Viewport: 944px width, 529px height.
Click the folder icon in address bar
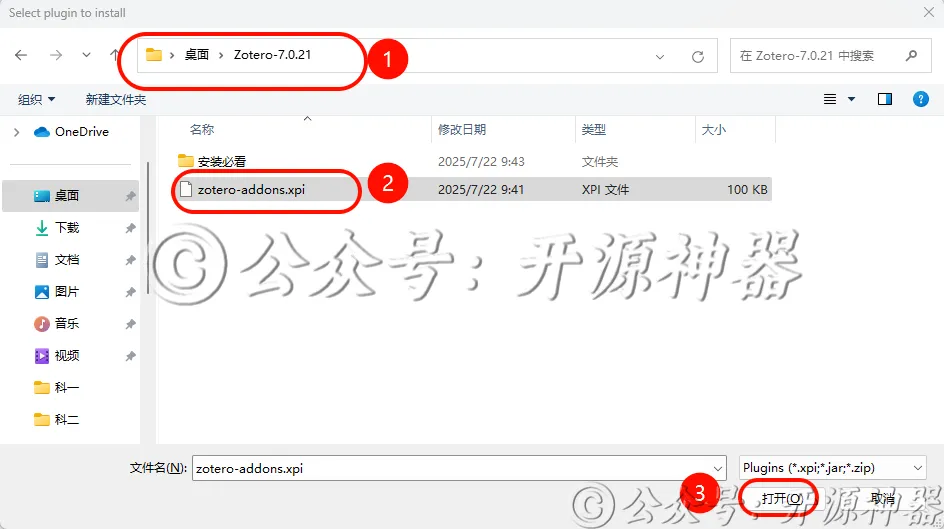click(x=154, y=55)
